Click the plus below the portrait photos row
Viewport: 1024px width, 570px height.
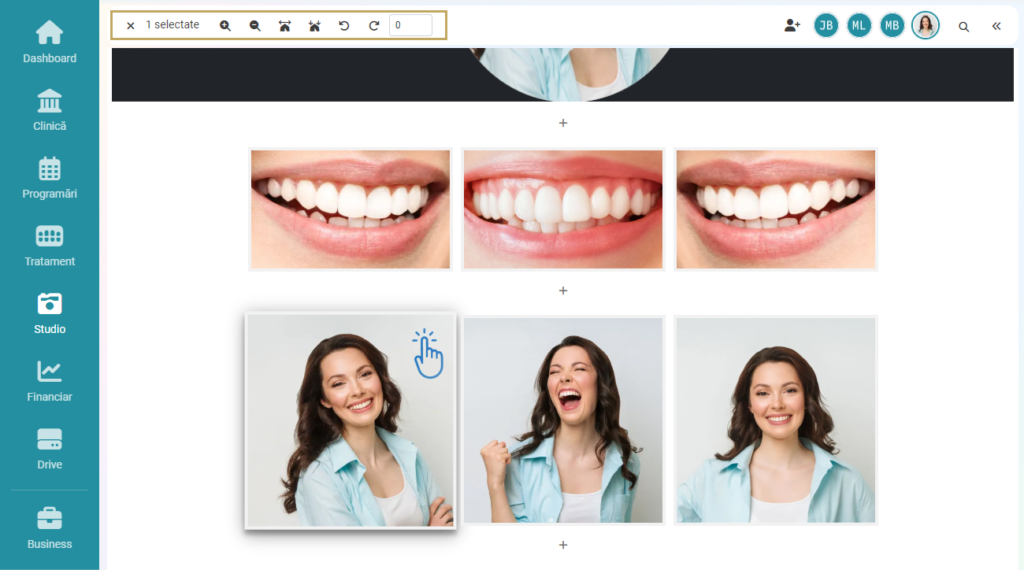[563, 545]
